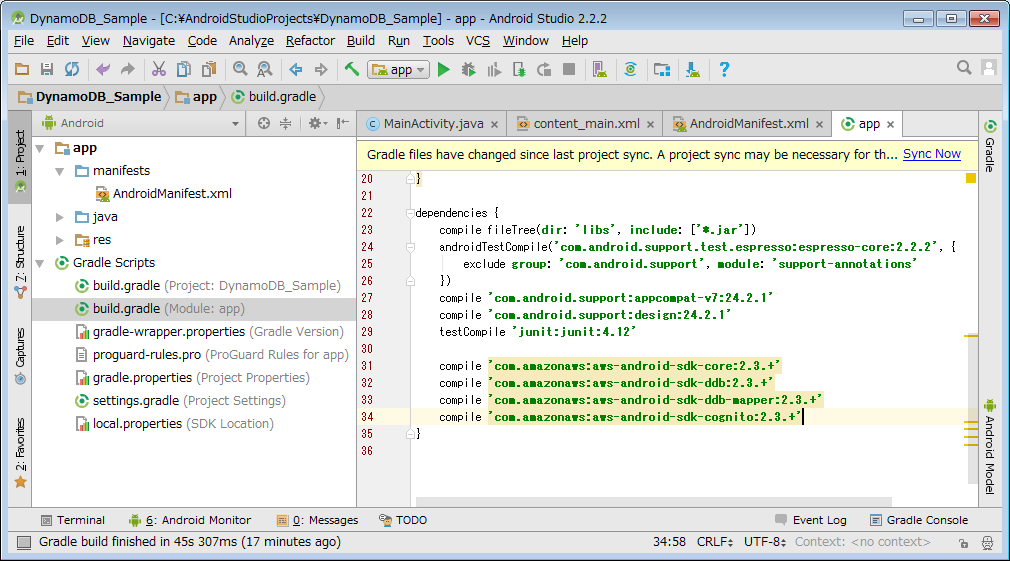Viewport: 1010px width, 561px height.
Task: Open the Build menu
Action: point(361,41)
